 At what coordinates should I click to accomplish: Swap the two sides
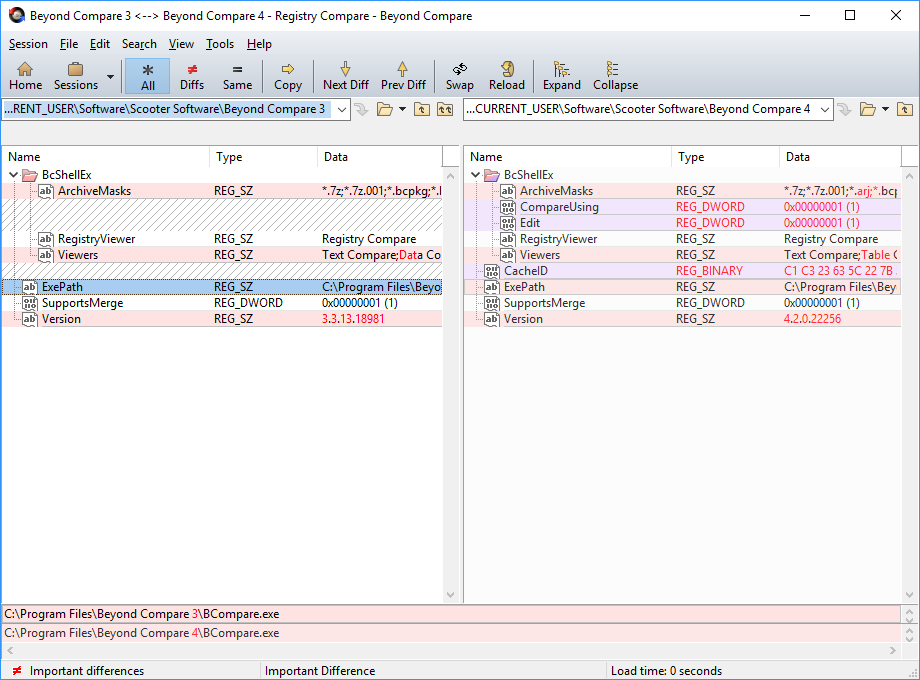(x=459, y=76)
